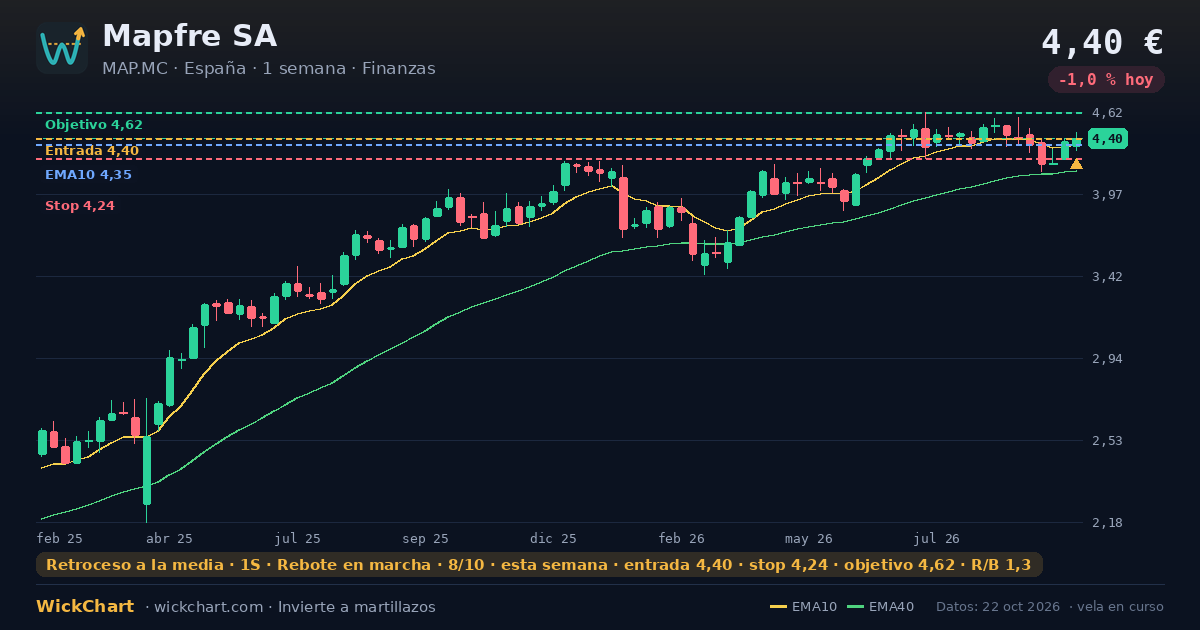
Task: Open the wickchart.com link in the footer
Action: [211, 607]
